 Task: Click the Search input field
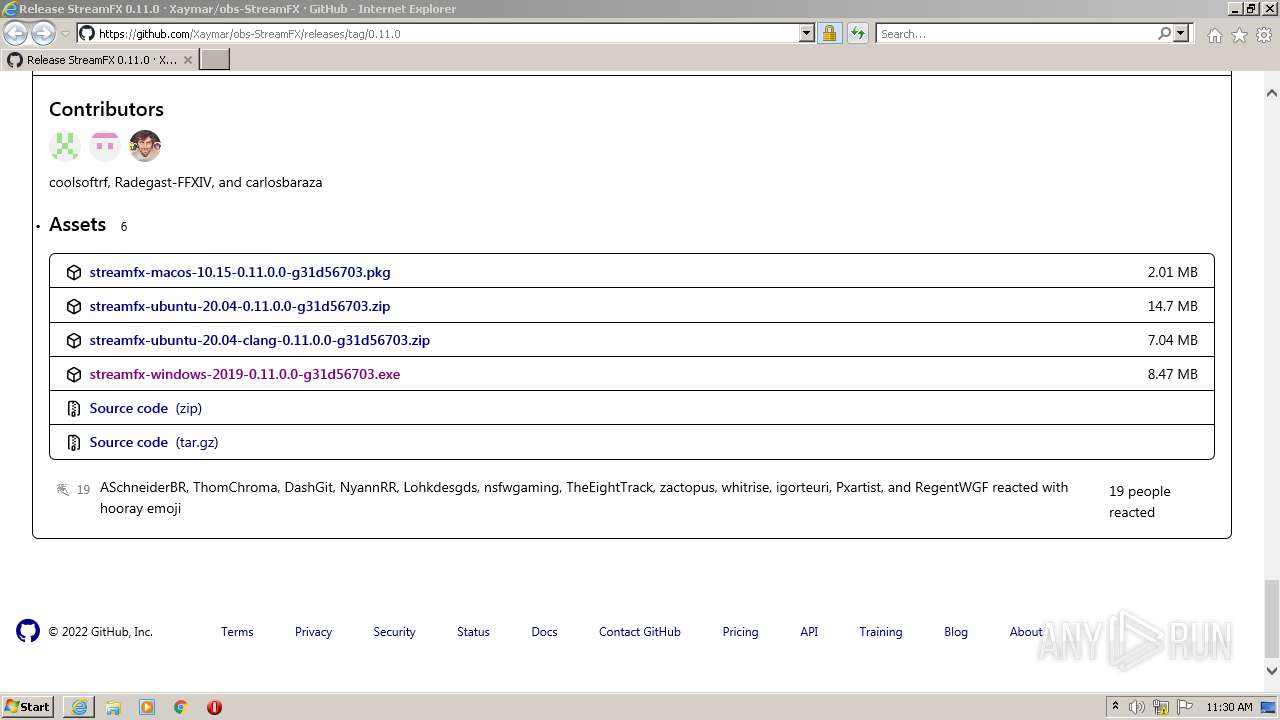click(1015, 33)
